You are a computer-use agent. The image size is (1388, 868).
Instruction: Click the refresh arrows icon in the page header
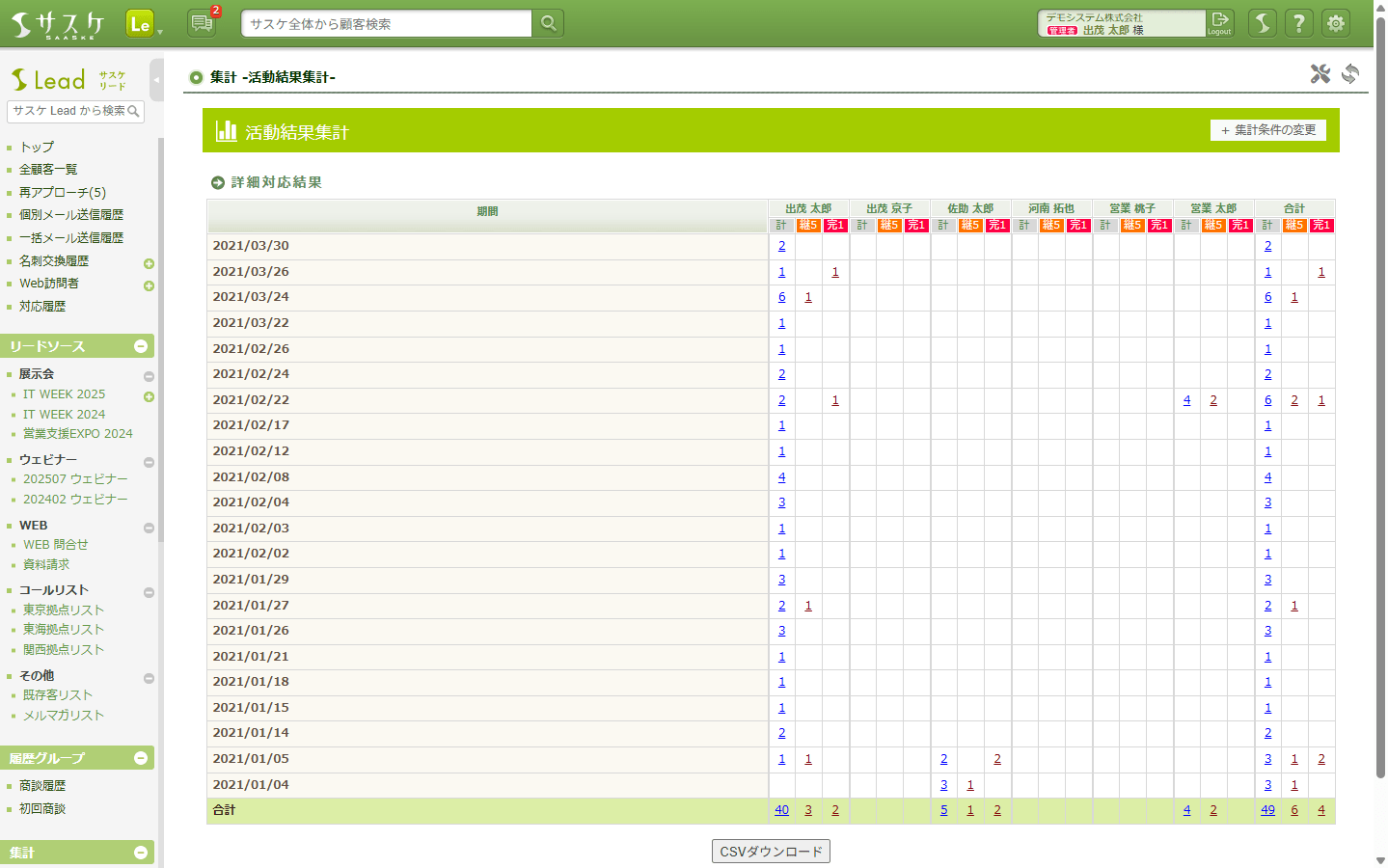pos(1350,74)
